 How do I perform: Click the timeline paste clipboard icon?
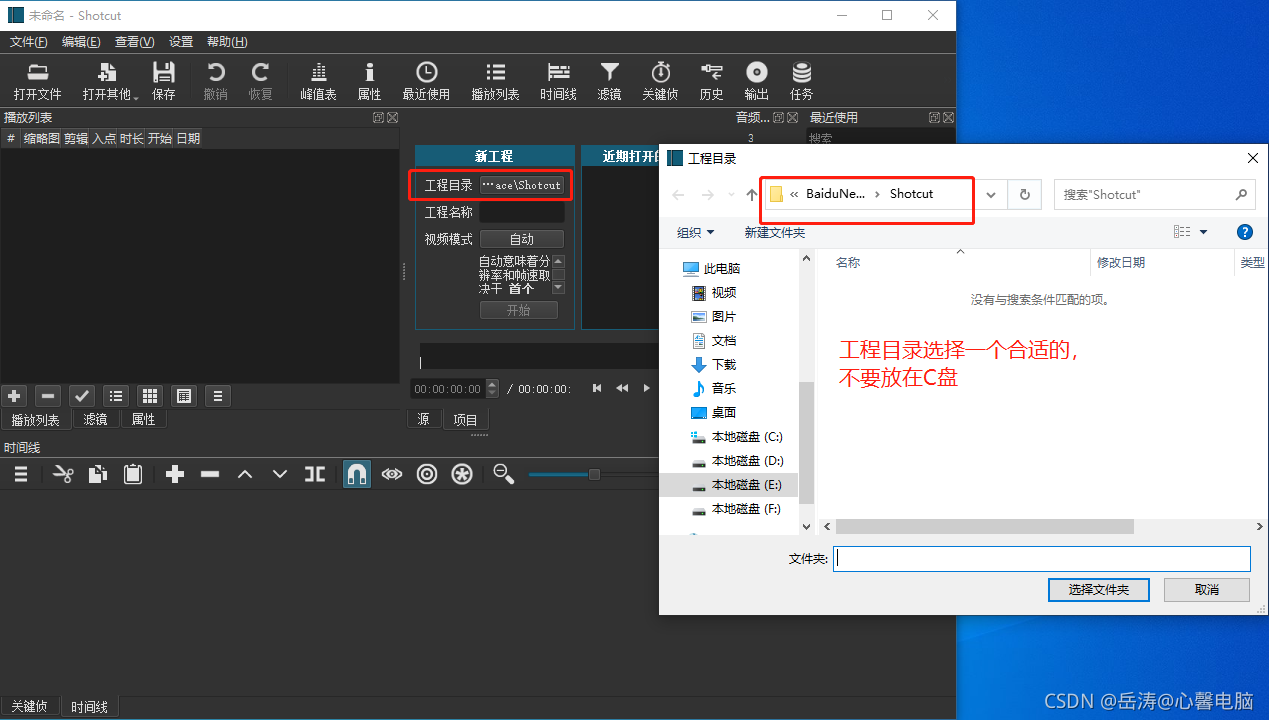[133, 474]
